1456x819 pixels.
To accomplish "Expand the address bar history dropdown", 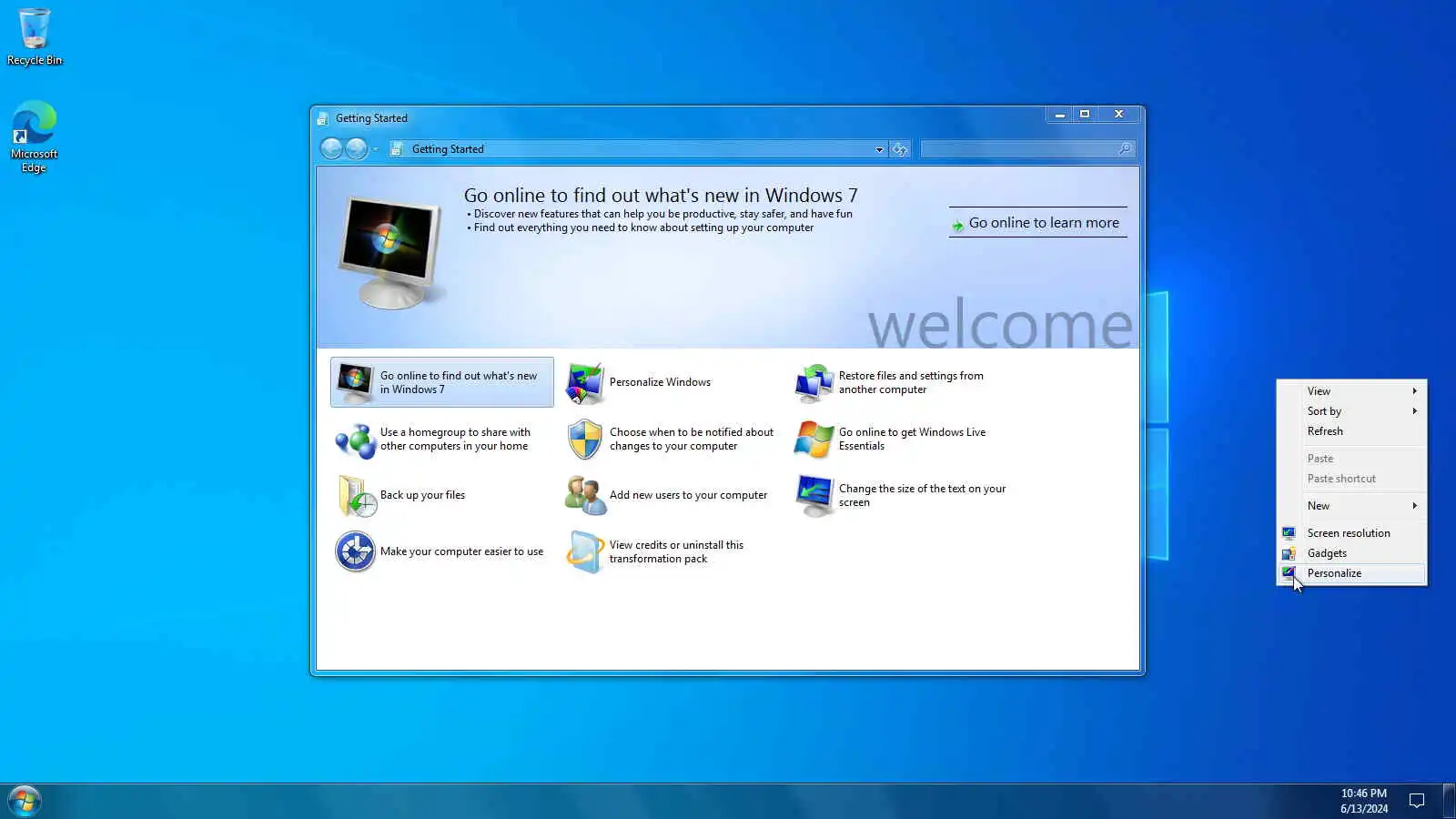I will pos(879,150).
